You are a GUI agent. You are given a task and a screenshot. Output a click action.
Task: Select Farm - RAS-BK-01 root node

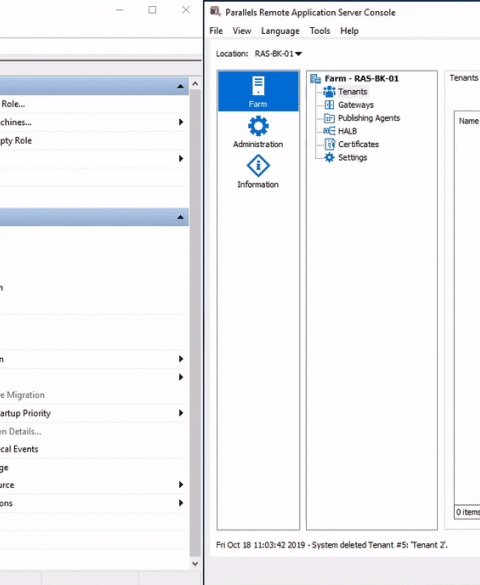click(361, 79)
